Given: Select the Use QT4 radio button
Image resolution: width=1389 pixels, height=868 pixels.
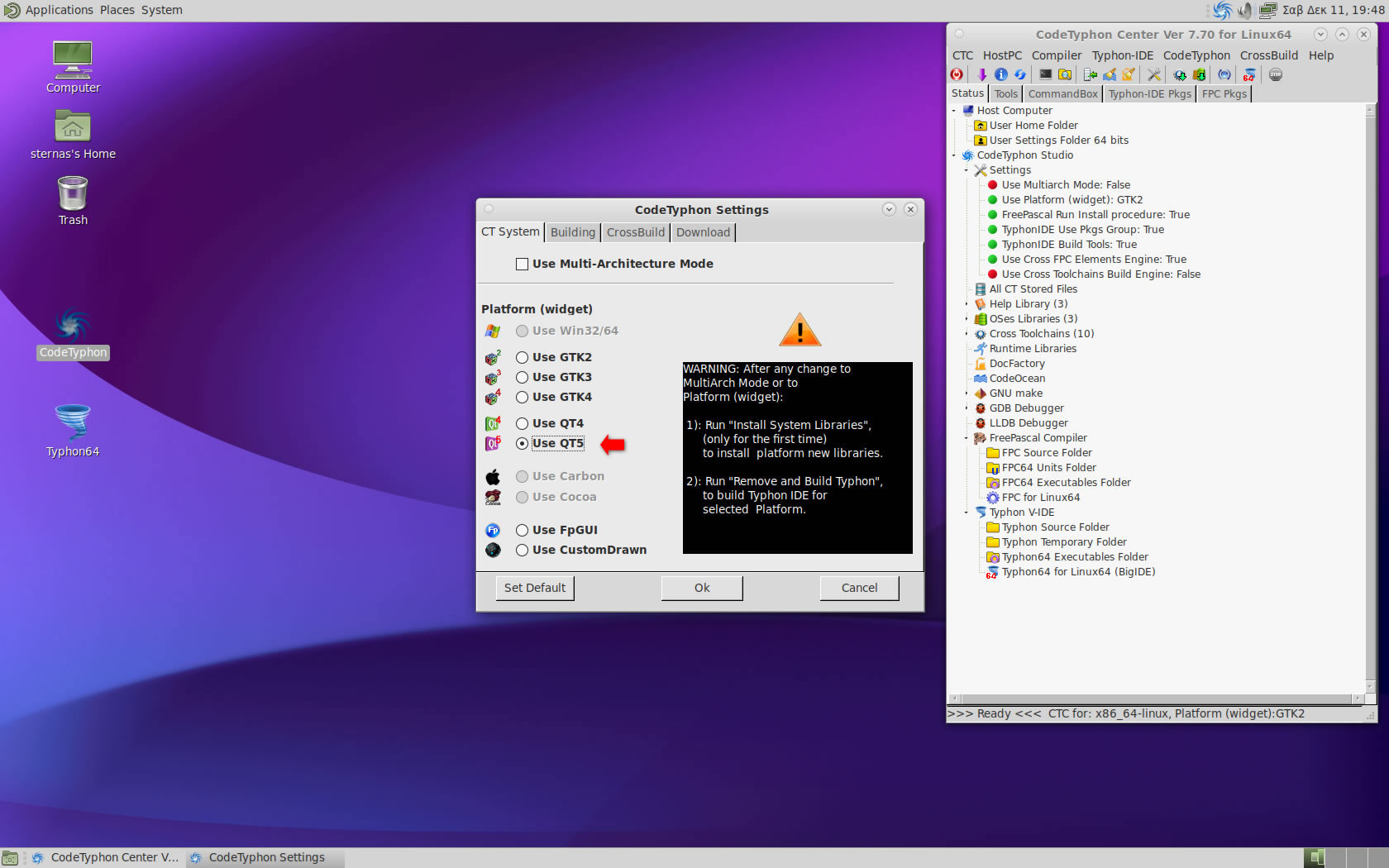Looking at the screenshot, I should (522, 423).
